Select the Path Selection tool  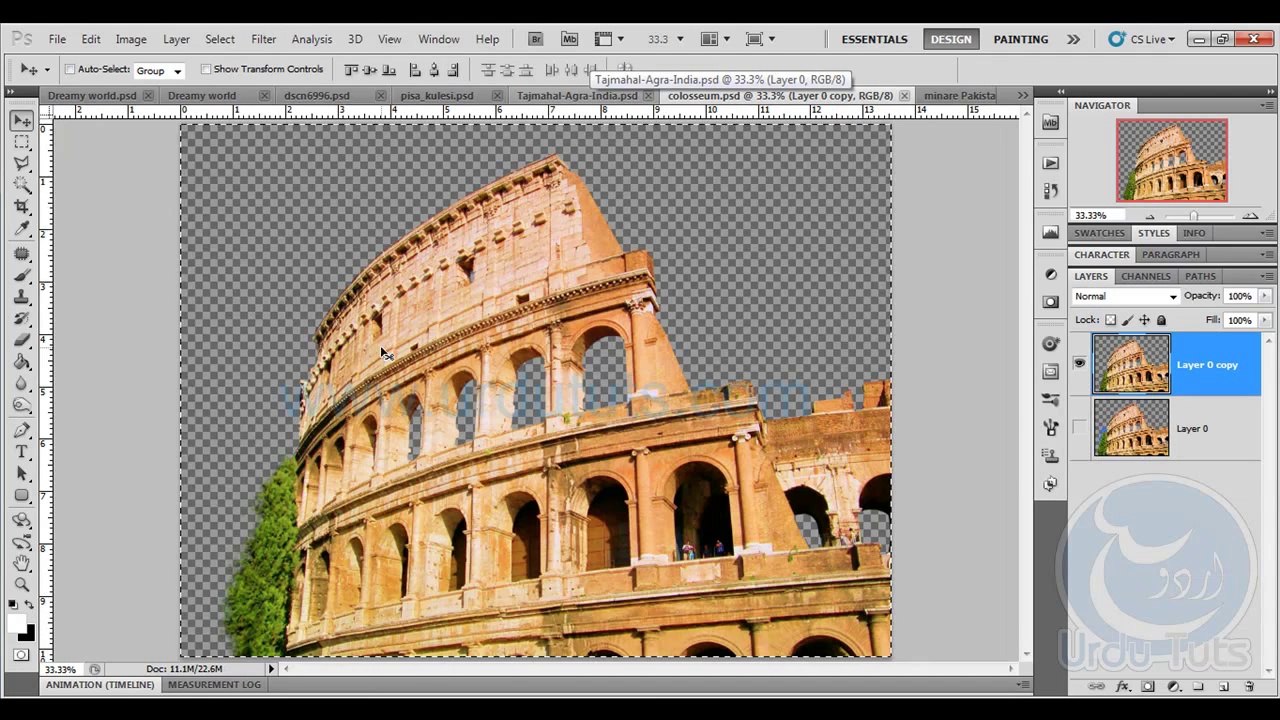coord(22,474)
